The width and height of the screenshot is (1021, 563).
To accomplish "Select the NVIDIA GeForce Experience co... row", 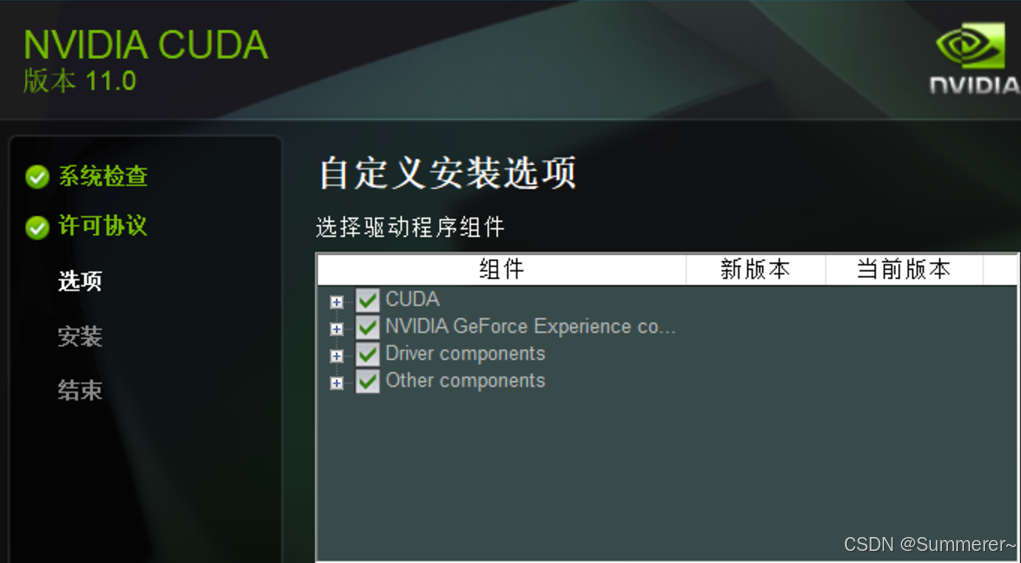I will pyautogui.click(x=531, y=326).
